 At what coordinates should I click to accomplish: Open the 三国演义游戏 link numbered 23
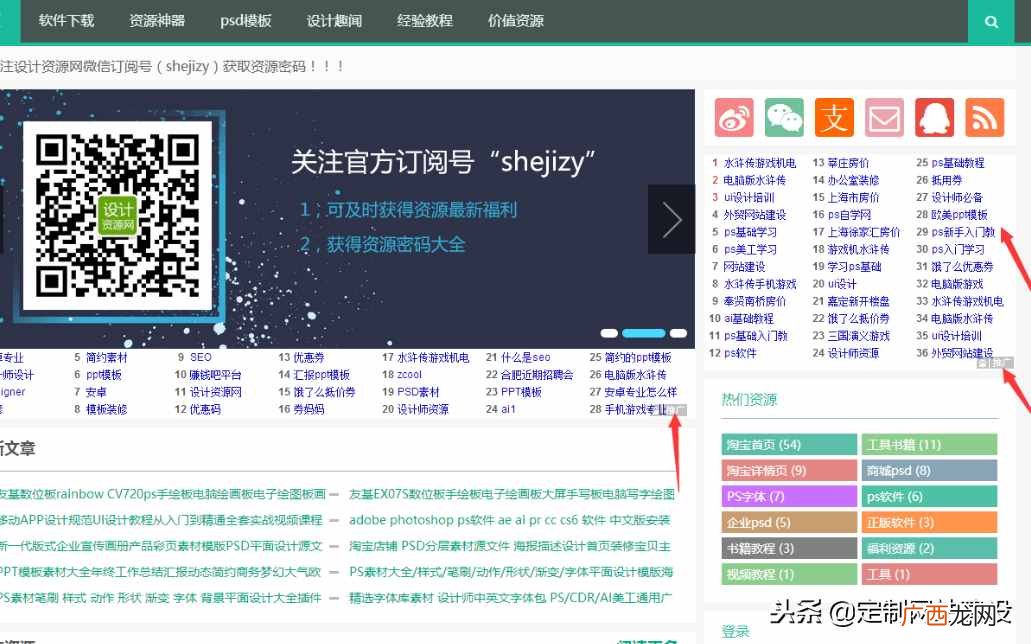[858, 335]
